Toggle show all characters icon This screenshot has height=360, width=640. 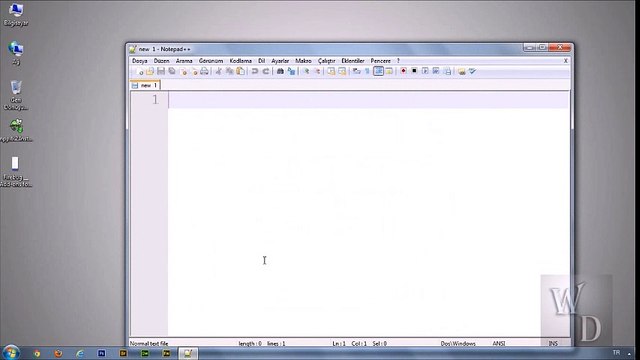point(367,71)
